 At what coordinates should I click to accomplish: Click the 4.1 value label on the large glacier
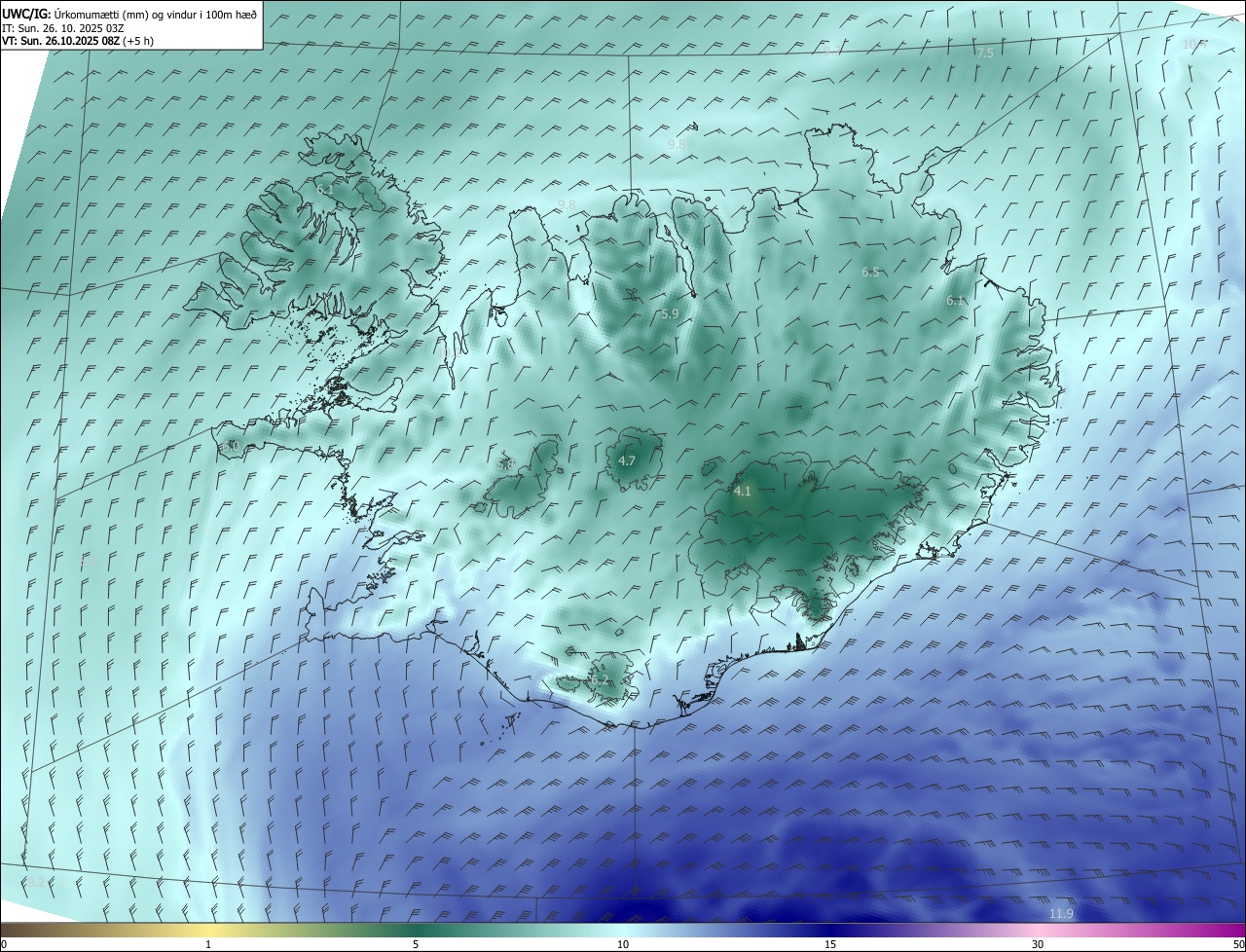[743, 492]
